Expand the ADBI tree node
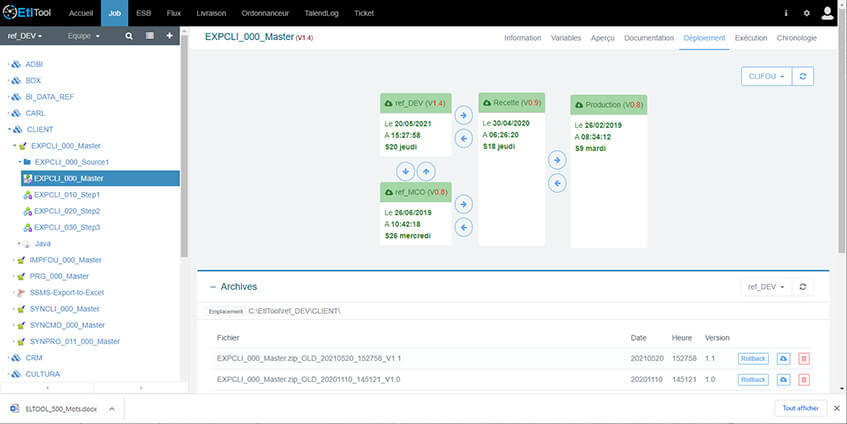This screenshot has height=424, width=847. click(x=9, y=64)
